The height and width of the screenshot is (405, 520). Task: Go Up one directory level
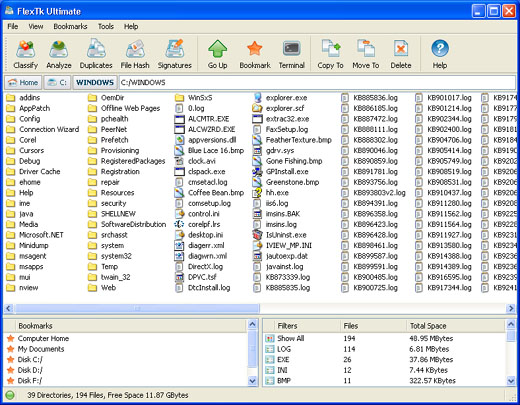(217, 54)
